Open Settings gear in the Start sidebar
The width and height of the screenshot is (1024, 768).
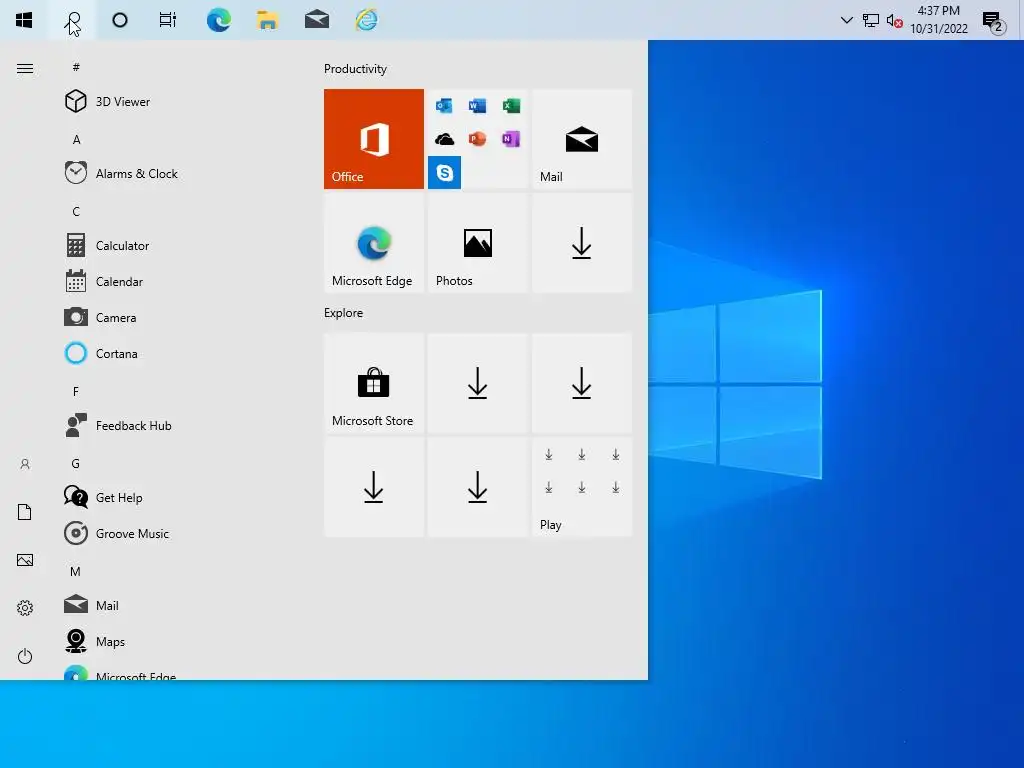pyautogui.click(x=25, y=608)
